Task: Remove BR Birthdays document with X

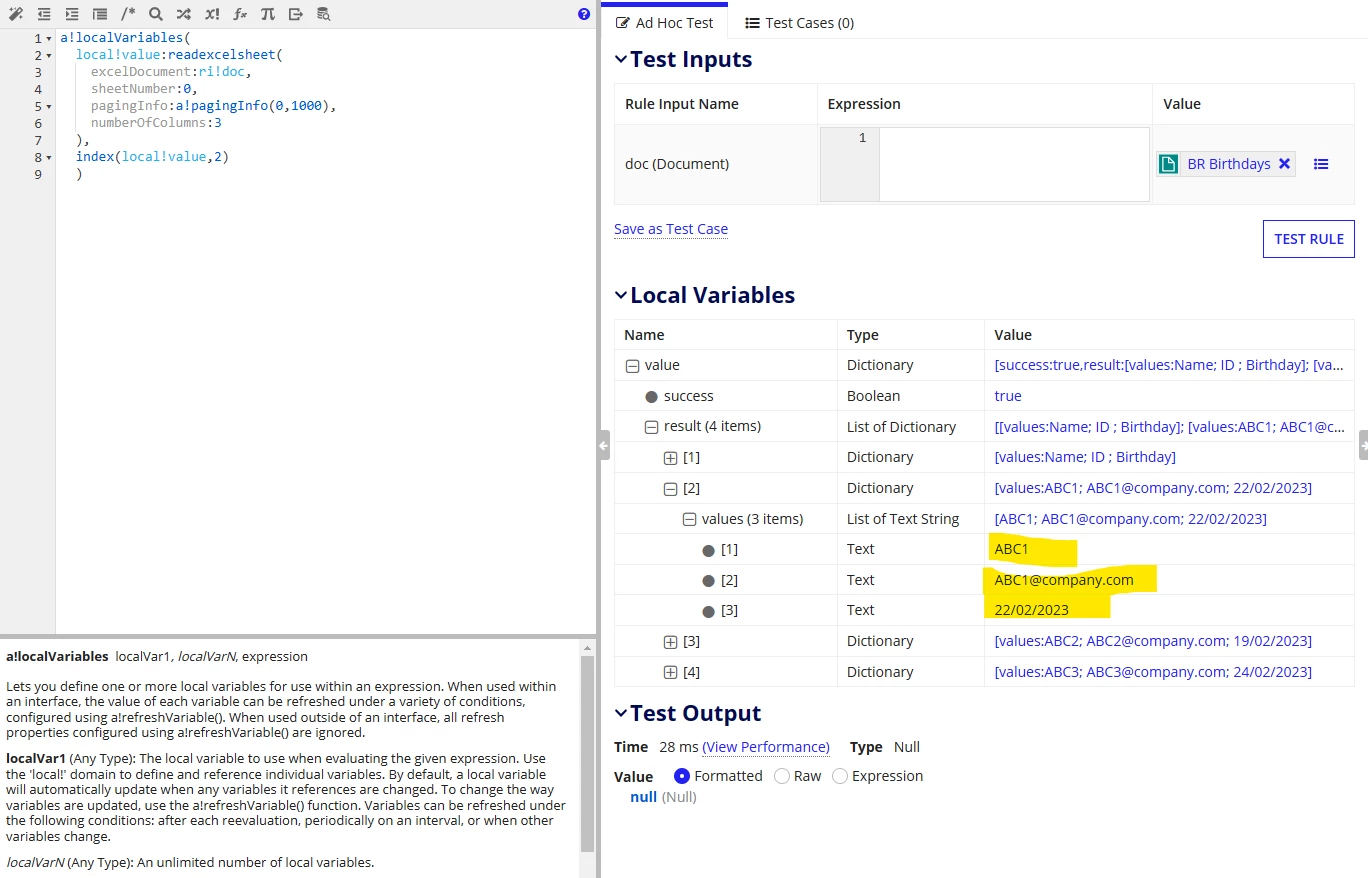Action: pos(1284,164)
